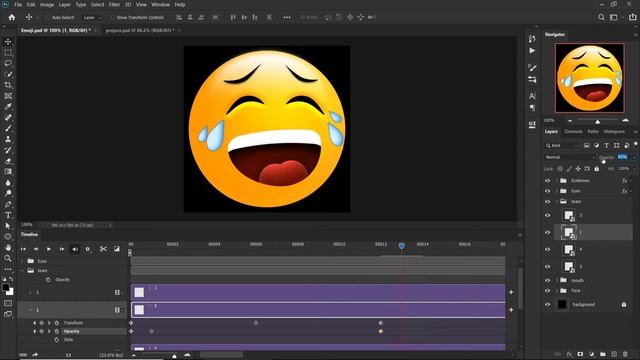Click the timeline playhead marker
The height and width of the screenshot is (360, 640).
(x=402, y=245)
